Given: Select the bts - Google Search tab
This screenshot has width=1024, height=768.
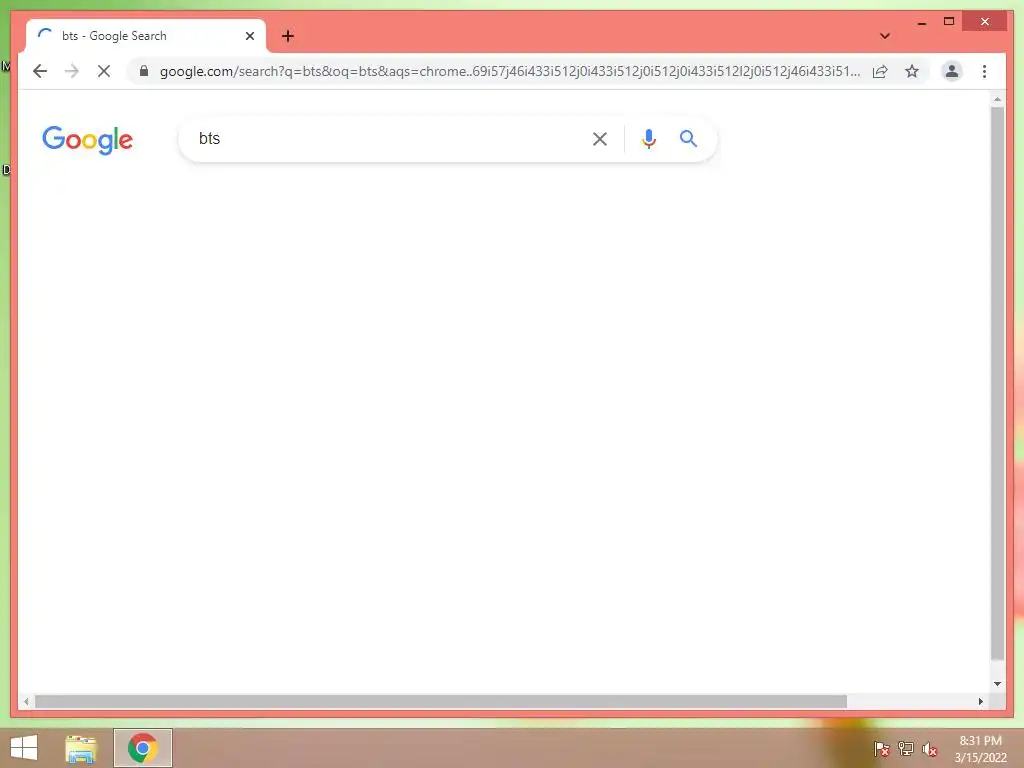Looking at the screenshot, I should 146,36.
